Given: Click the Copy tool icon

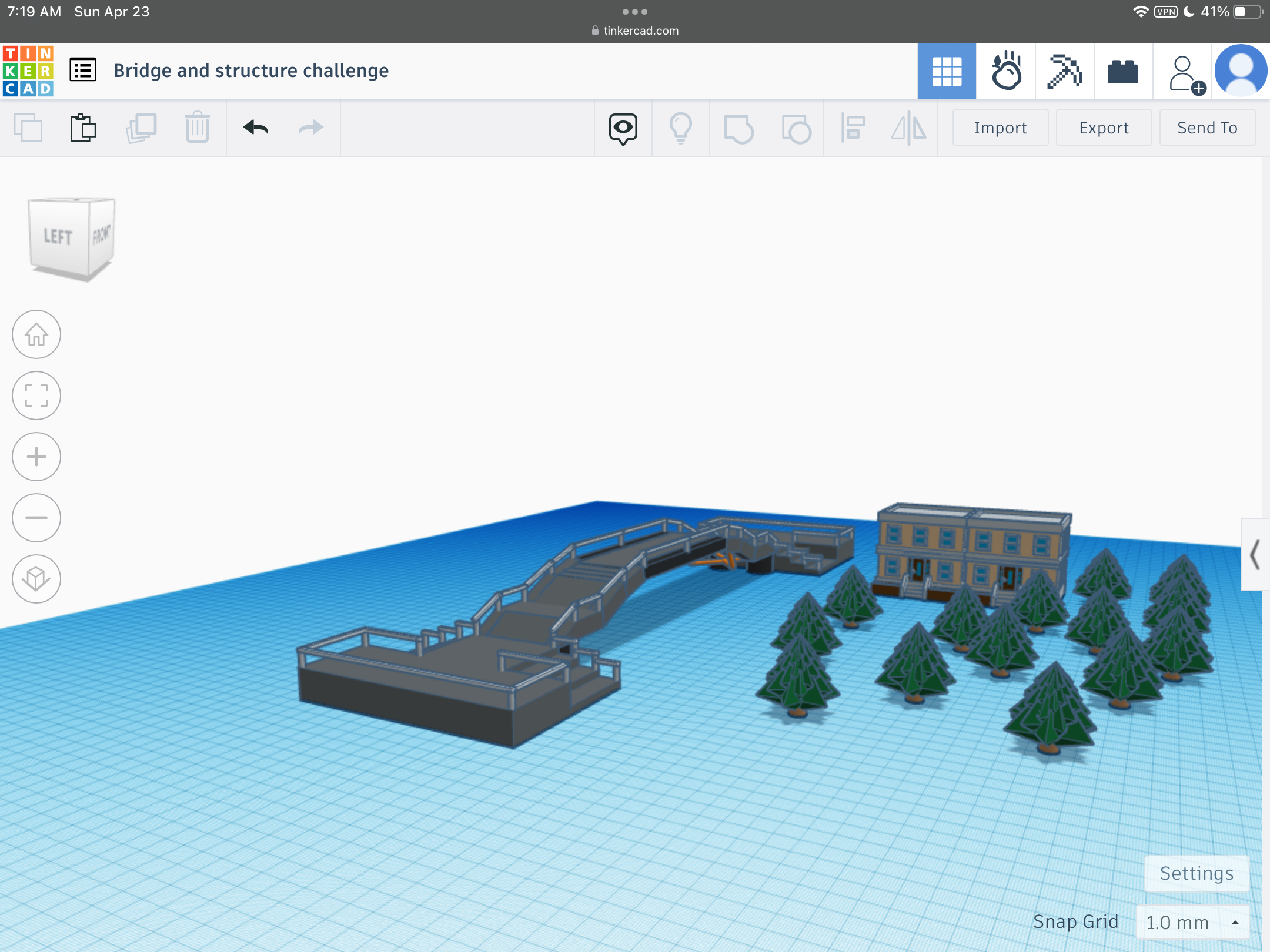Looking at the screenshot, I should 28,128.
